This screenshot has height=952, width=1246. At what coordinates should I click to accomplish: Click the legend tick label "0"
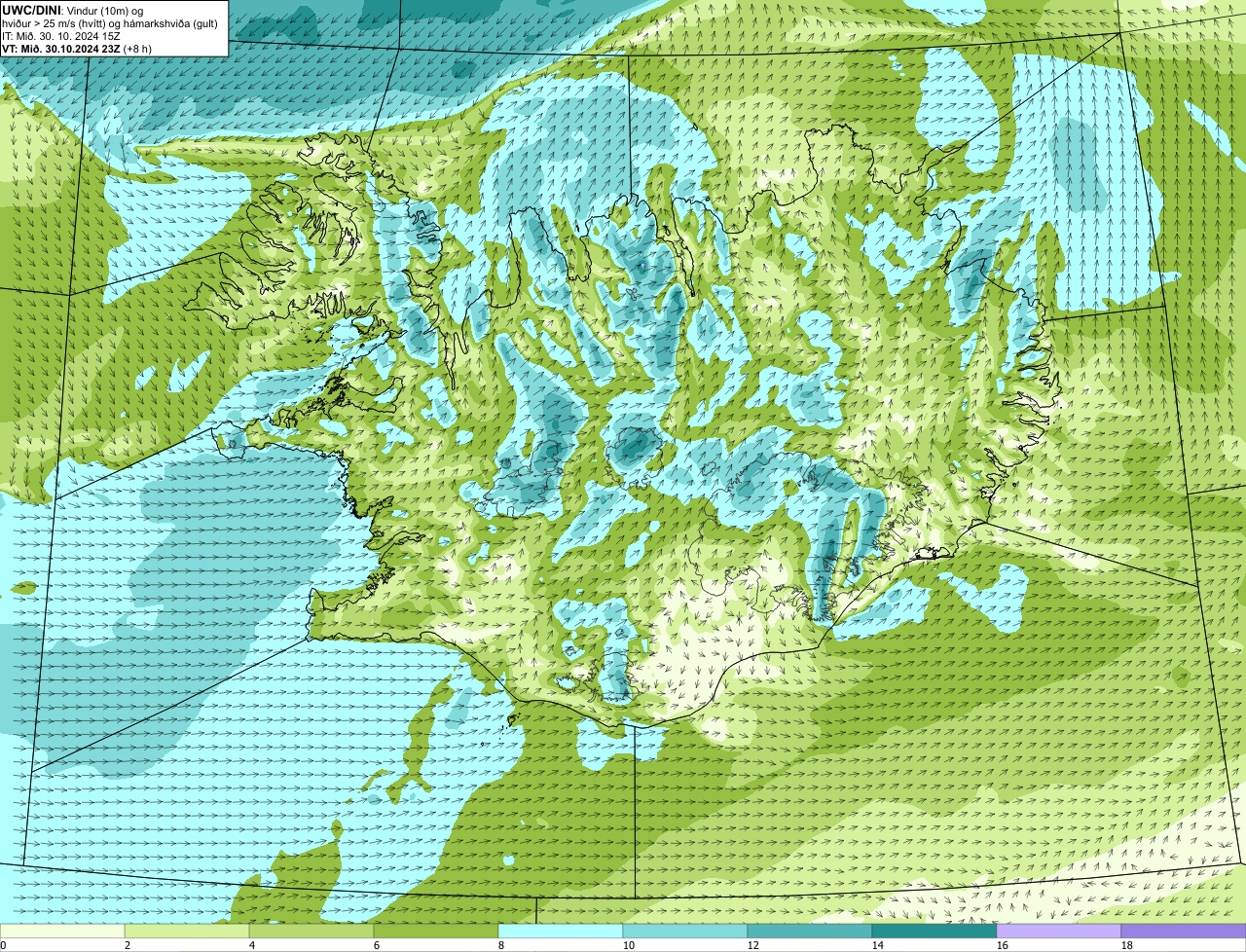point(3,945)
